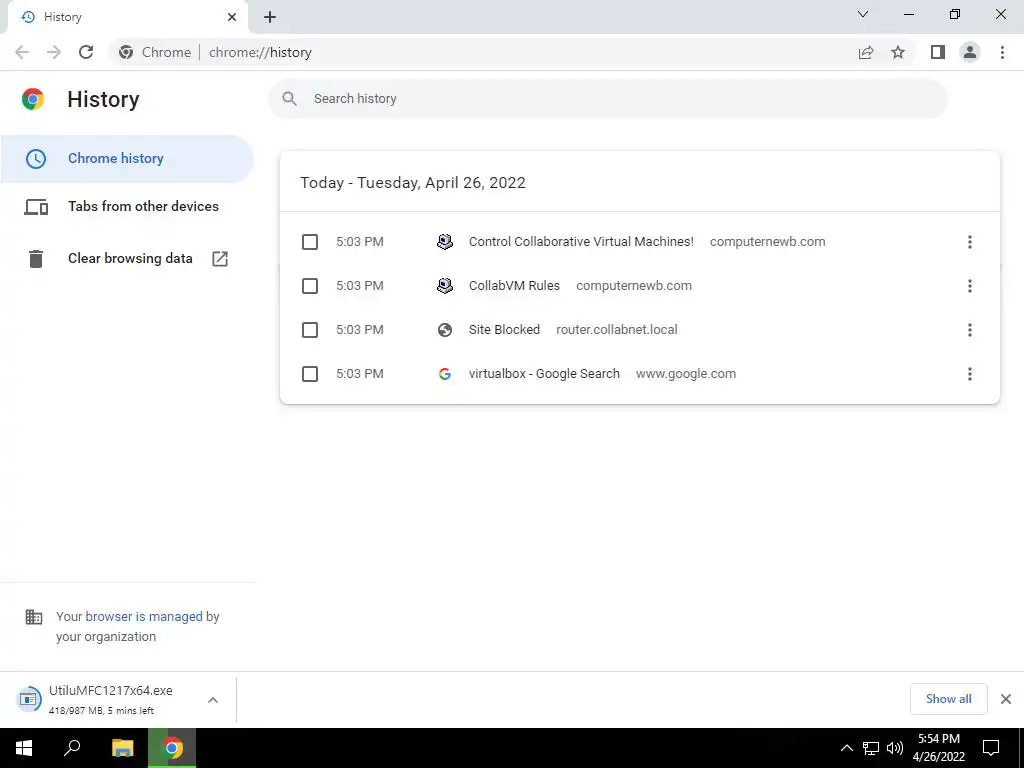Image resolution: width=1024 pixels, height=768 pixels.
Task: Click Today - Tuesday, April 26, 2022 header
Action: (413, 183)
